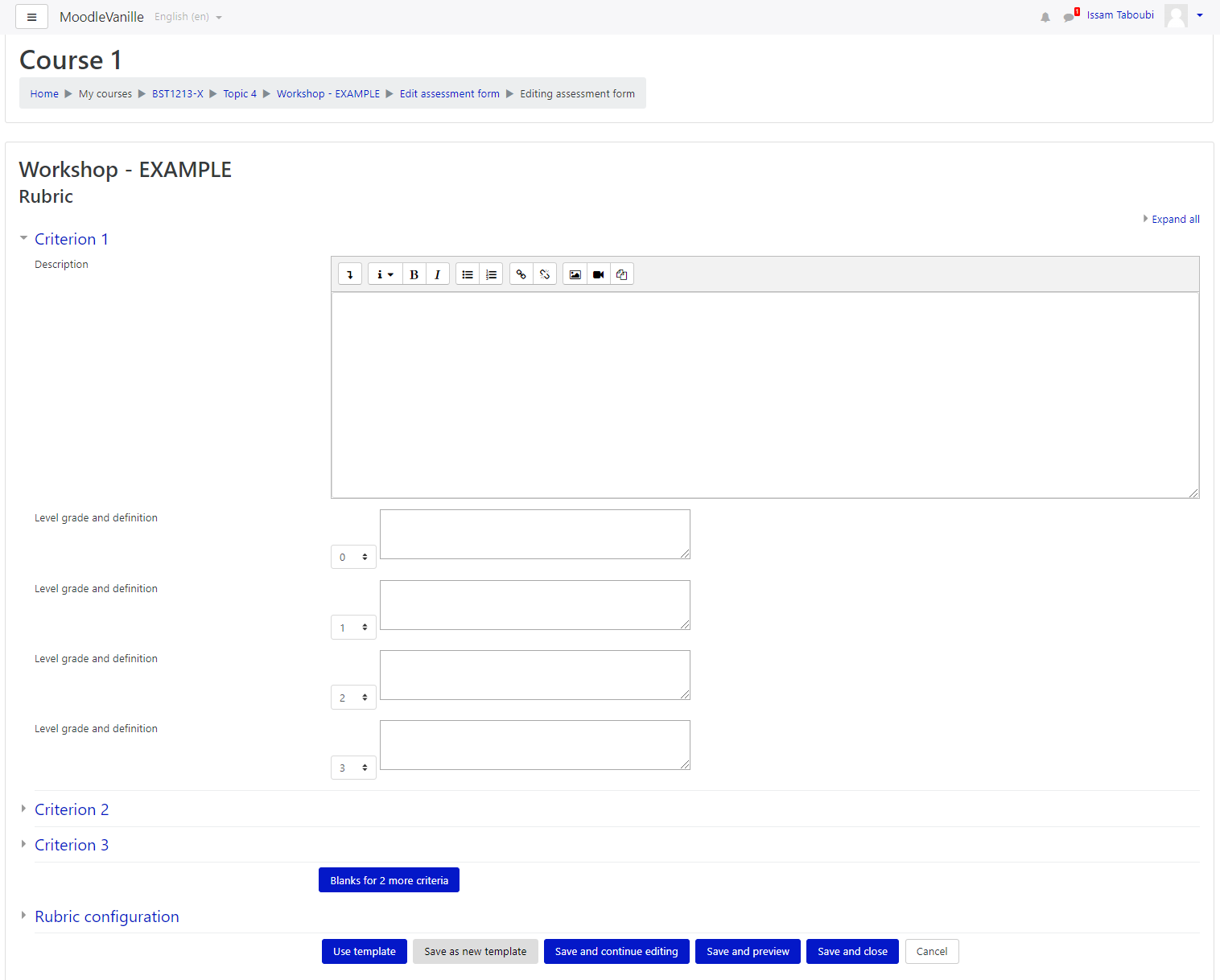Open notifications bell icon
1220x980 pixels.
click(1045, 17)
